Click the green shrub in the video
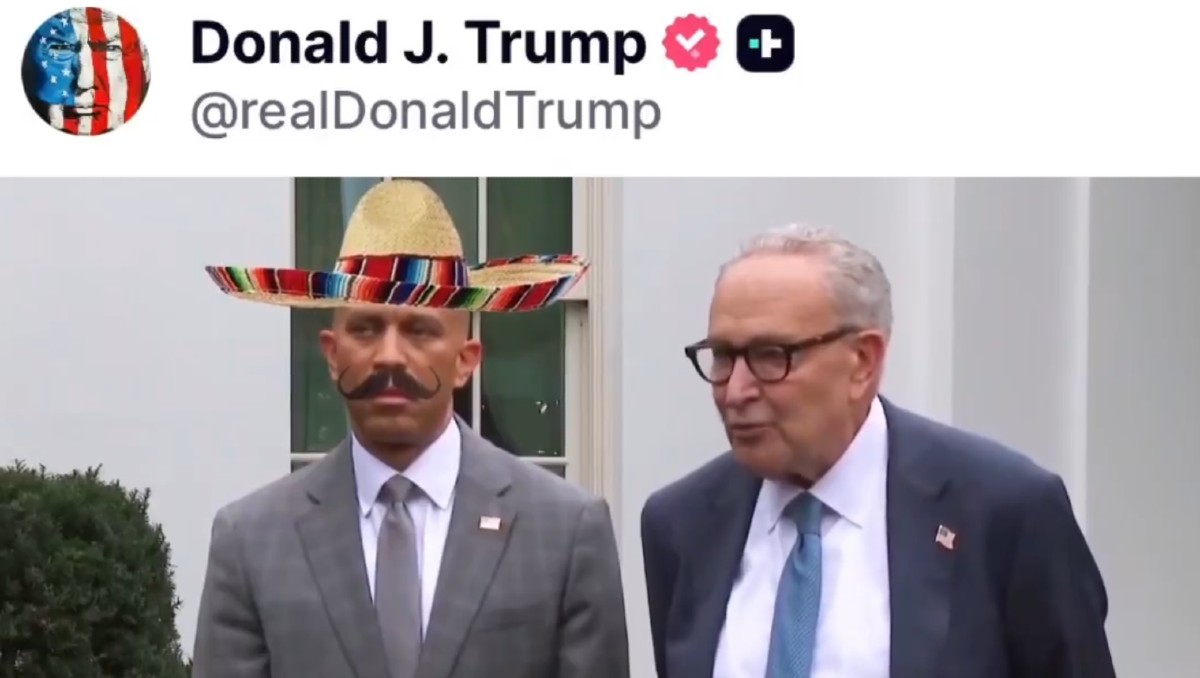This screenshot has width=1200, height=678. pyautogui.click(x=85, y=571)
